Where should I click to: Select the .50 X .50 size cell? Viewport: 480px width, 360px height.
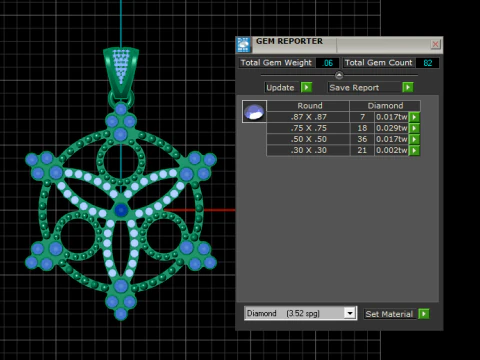[x=308, y=139]
